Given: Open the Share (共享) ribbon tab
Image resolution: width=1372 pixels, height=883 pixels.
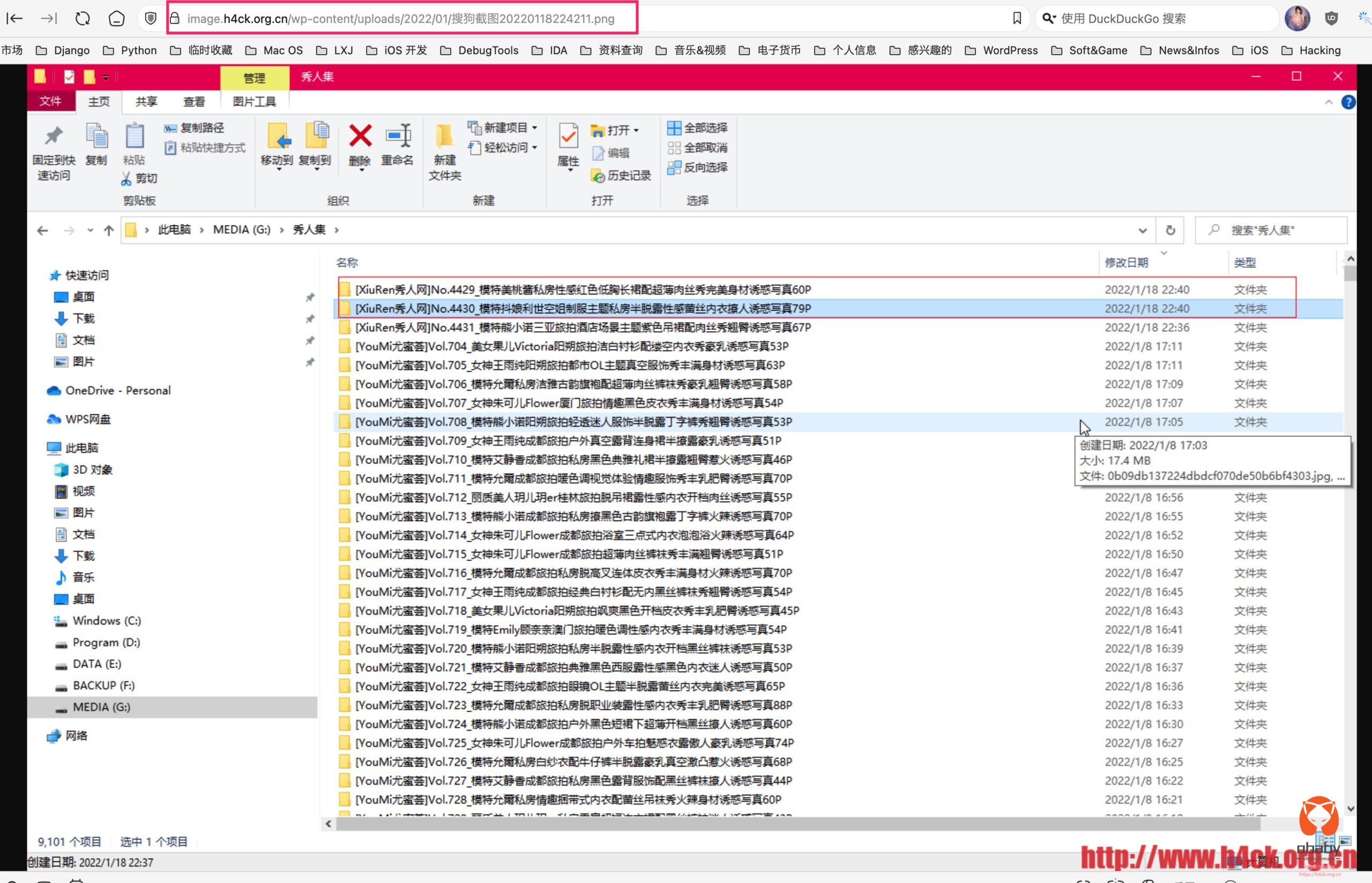Looking at the screenshot, I should coord(146,102).
